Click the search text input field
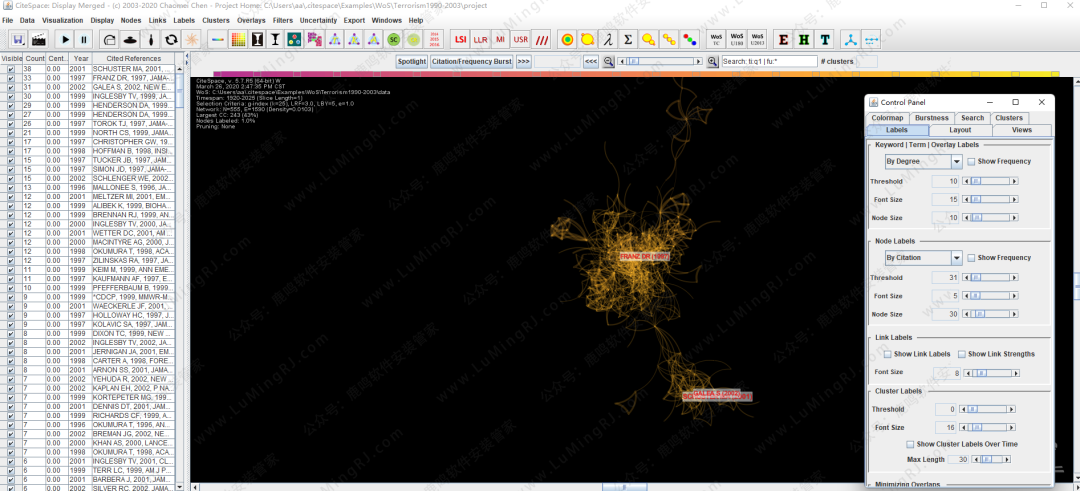The width and height of the screenshot is (1080, 491). pyautogui.click(x=767, y=61)
